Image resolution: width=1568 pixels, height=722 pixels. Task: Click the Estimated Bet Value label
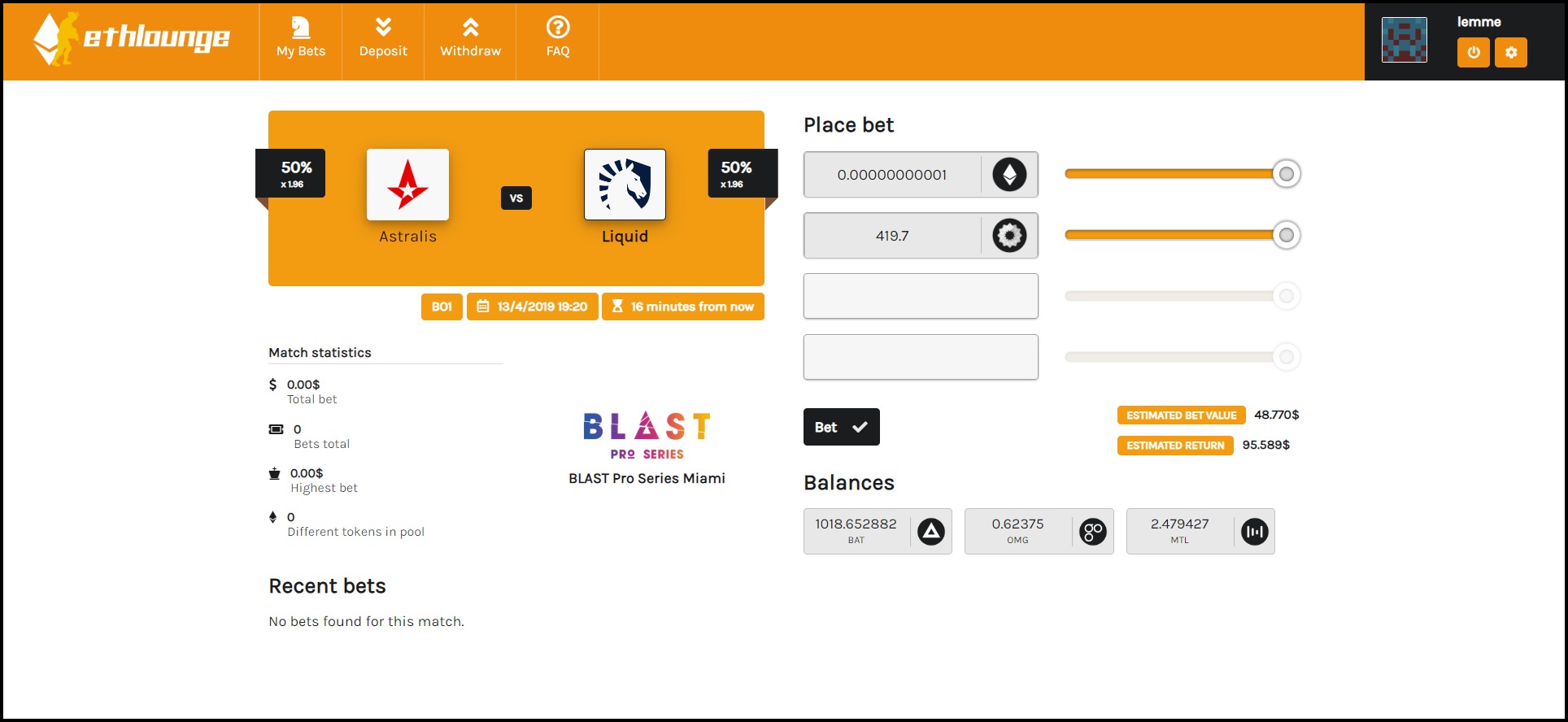(1181, 415)
